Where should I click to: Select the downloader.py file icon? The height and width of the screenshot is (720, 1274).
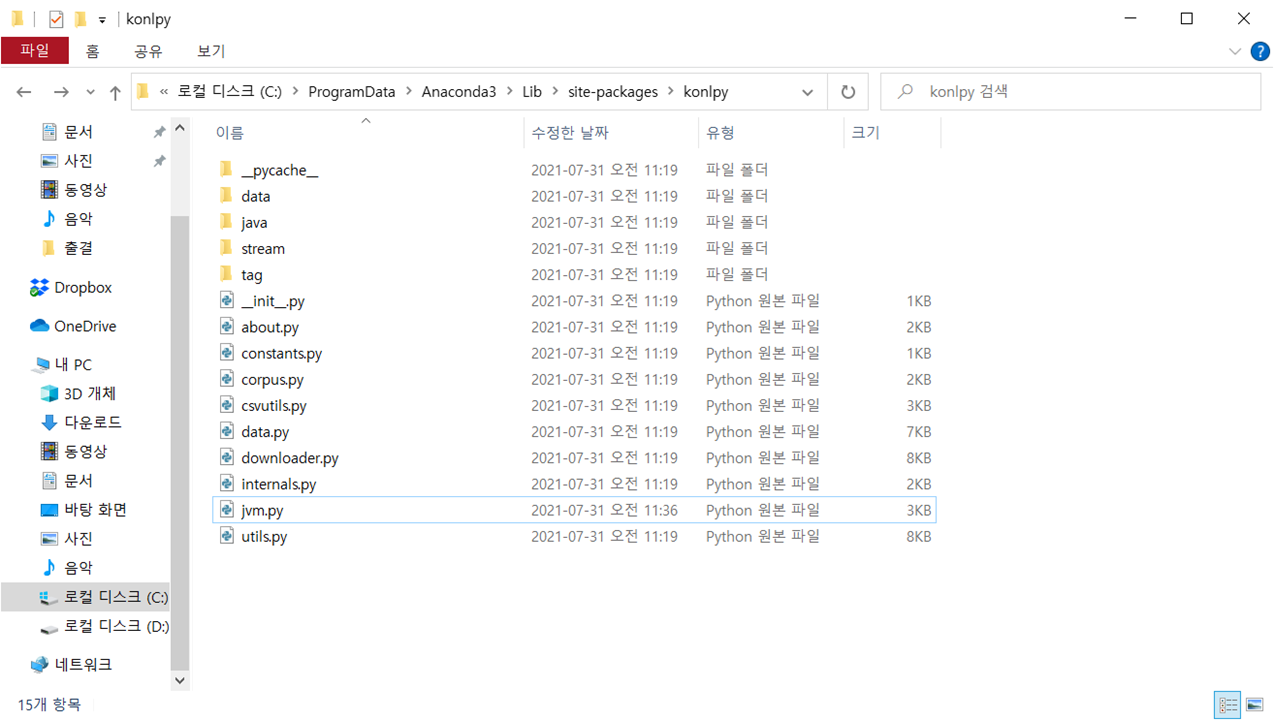point(227,457)
